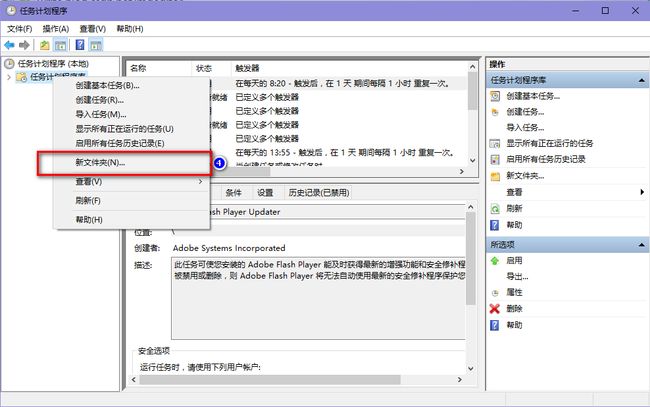Click 创建基本任务 icon in the 操作 pane

click(x=495, y=96)
